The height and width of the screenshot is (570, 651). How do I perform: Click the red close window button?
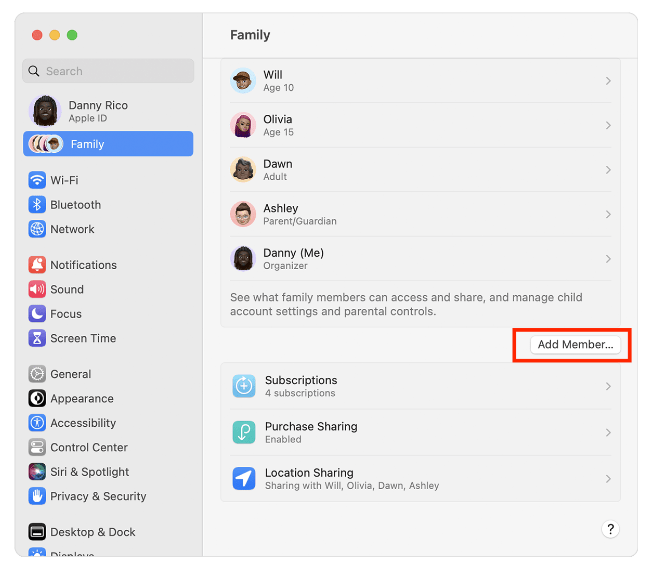click(x=37, y=35)
